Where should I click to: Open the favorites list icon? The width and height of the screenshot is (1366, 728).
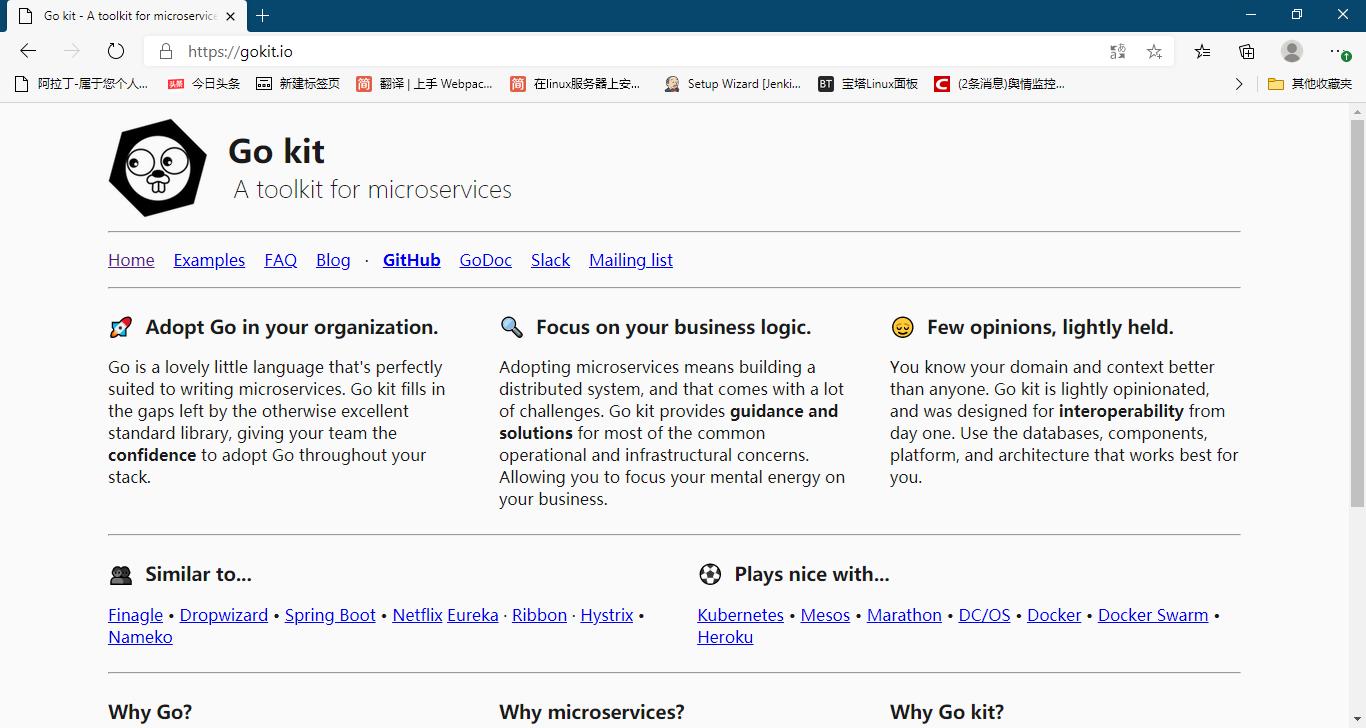click(x=1202, y=51)
